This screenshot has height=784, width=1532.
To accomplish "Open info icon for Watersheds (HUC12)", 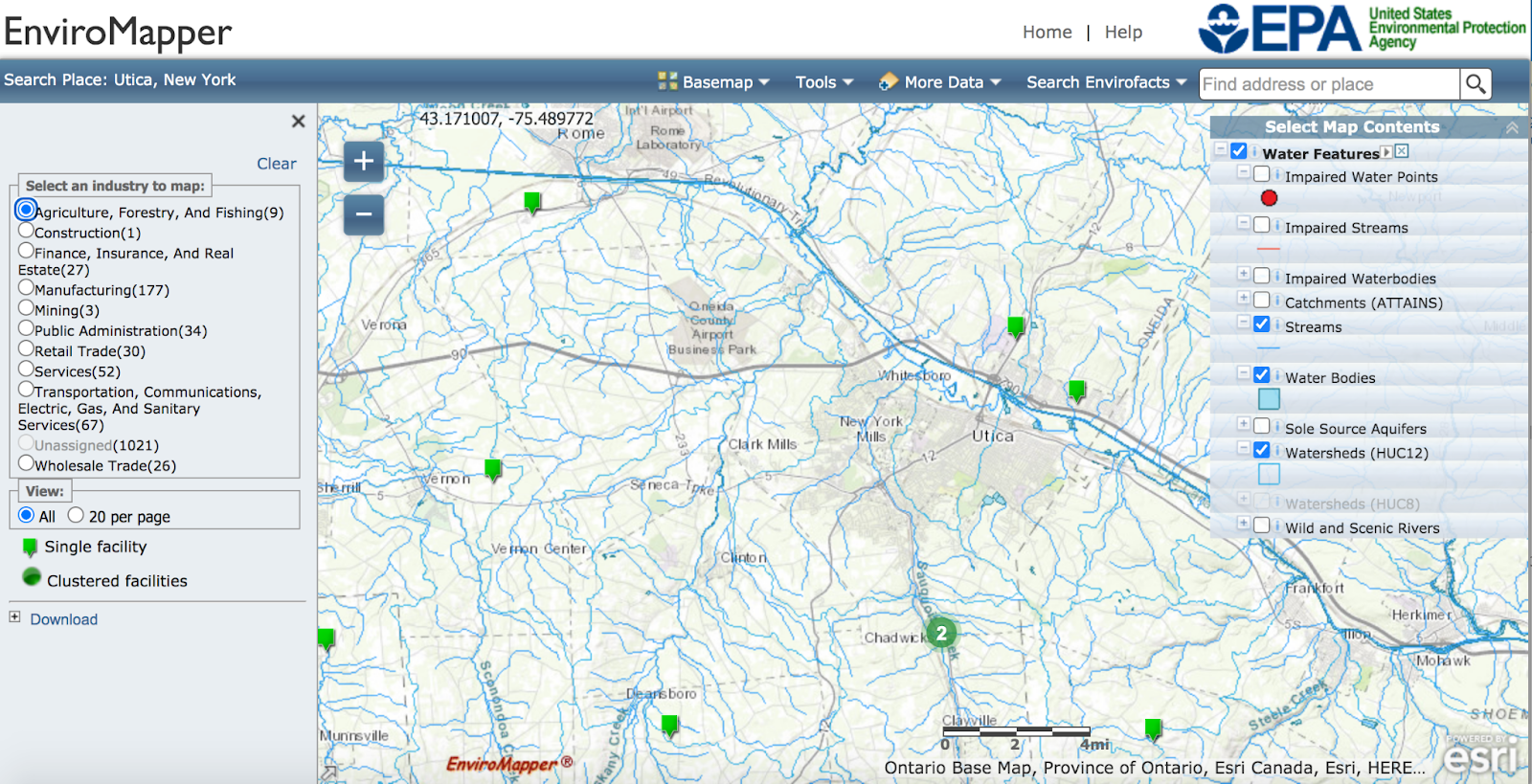I will (1277, 451).
